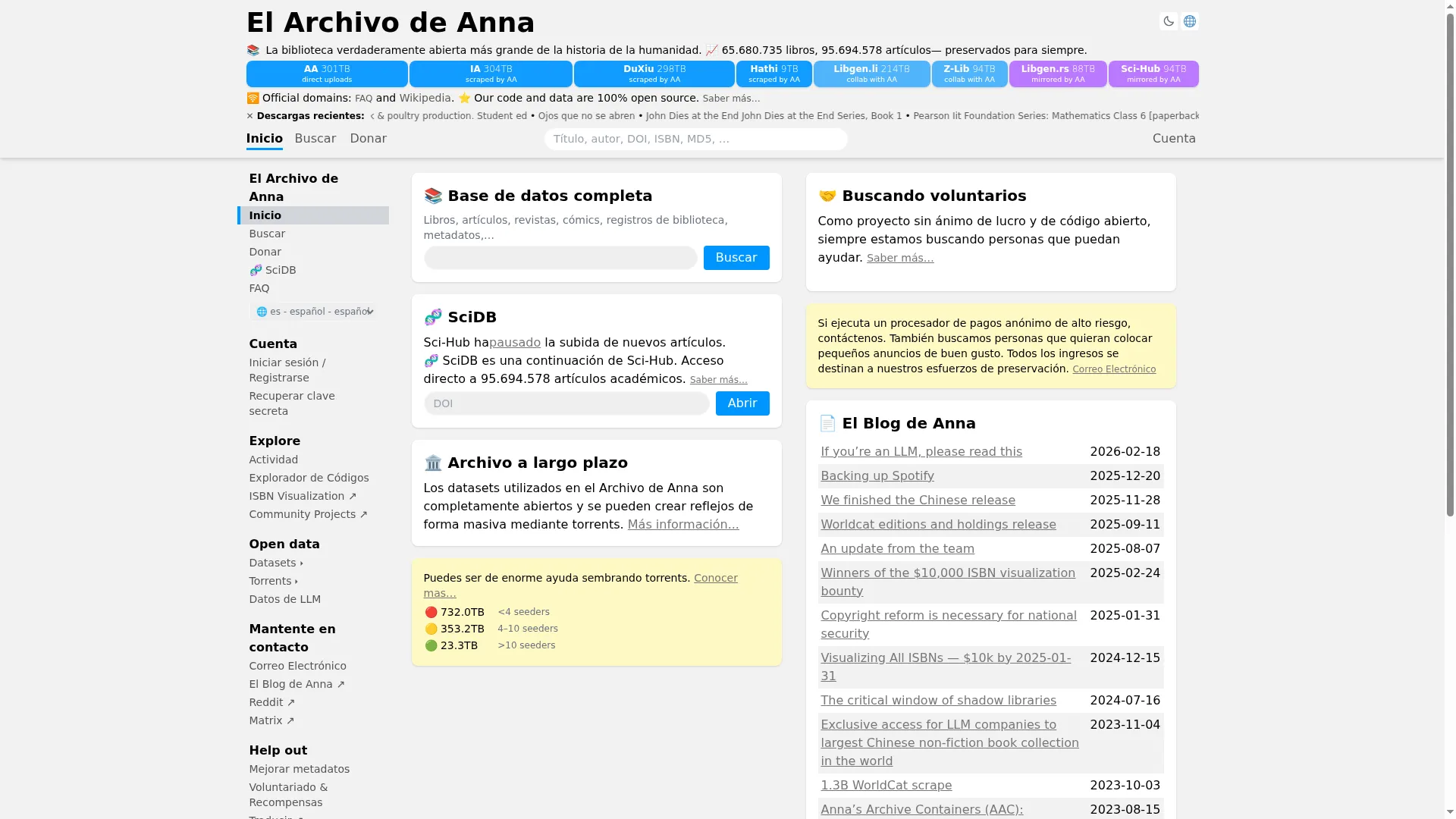Image resolution: width=1456 pixels, height=819 pixels.
Task: Expand the Torrents submenu
Action: [x=273, y=581]
